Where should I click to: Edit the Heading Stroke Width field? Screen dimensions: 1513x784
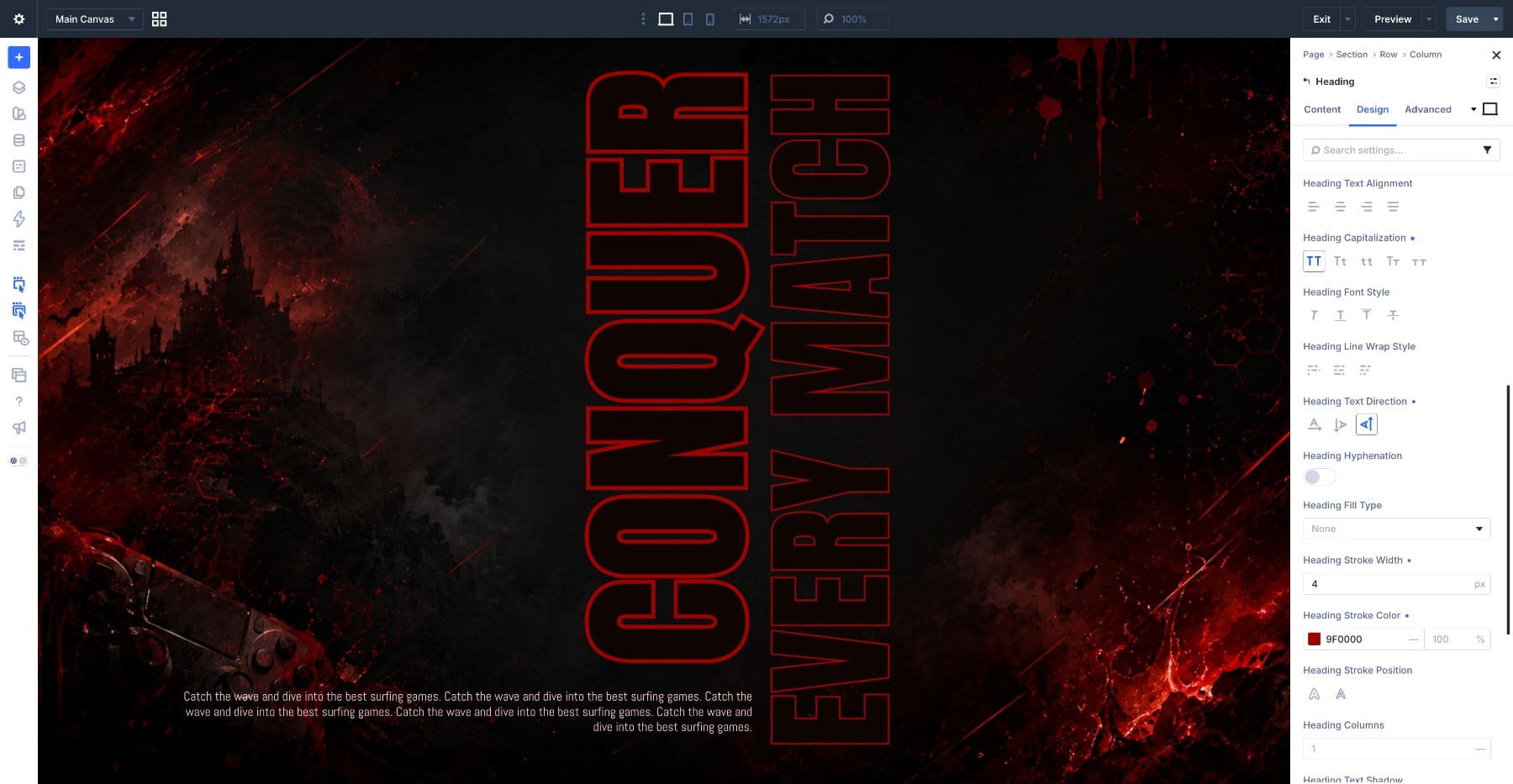pyautogui.click(x=1396, y=584)
